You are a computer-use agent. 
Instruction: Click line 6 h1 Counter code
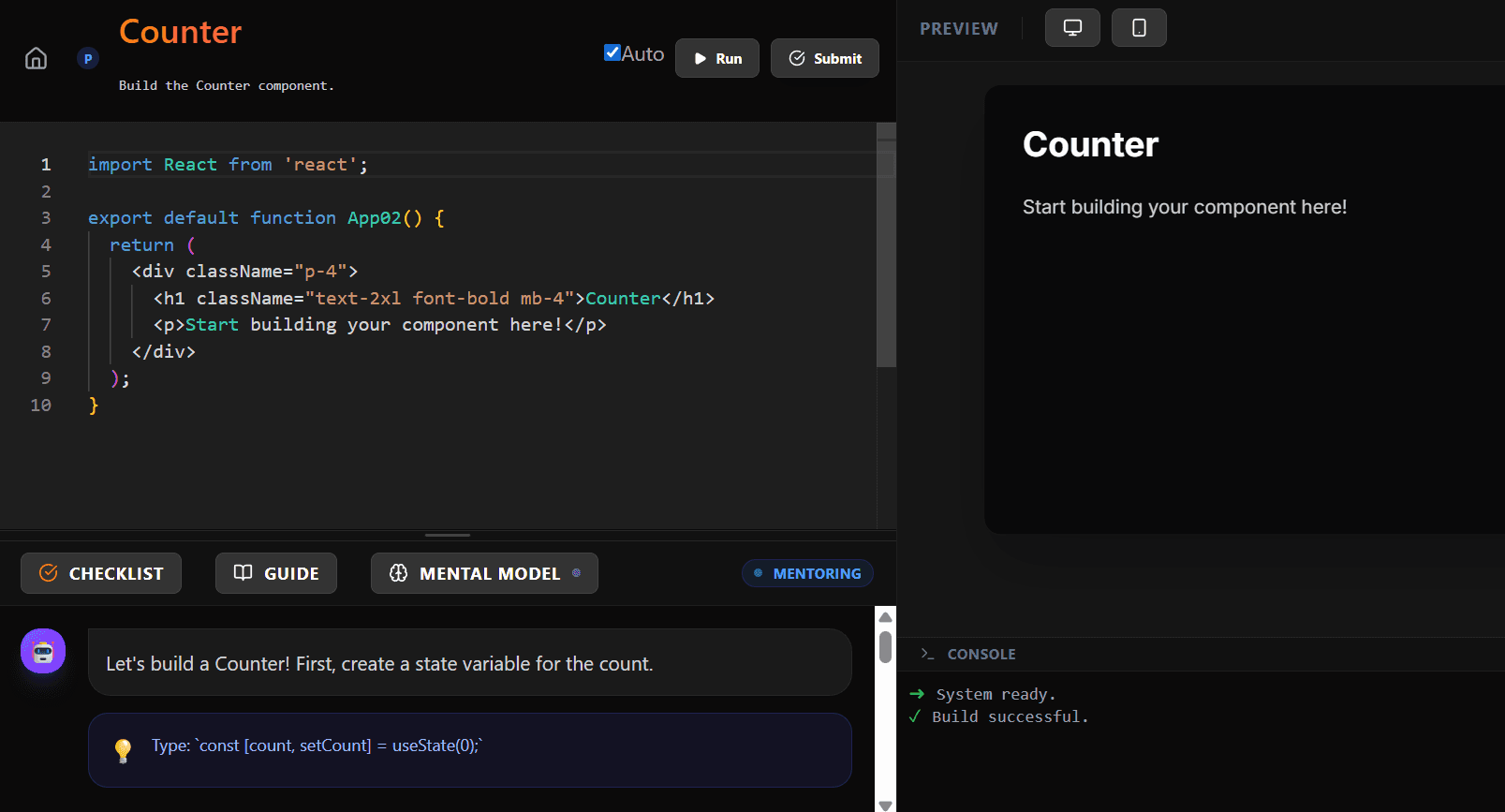pos(434,299)
